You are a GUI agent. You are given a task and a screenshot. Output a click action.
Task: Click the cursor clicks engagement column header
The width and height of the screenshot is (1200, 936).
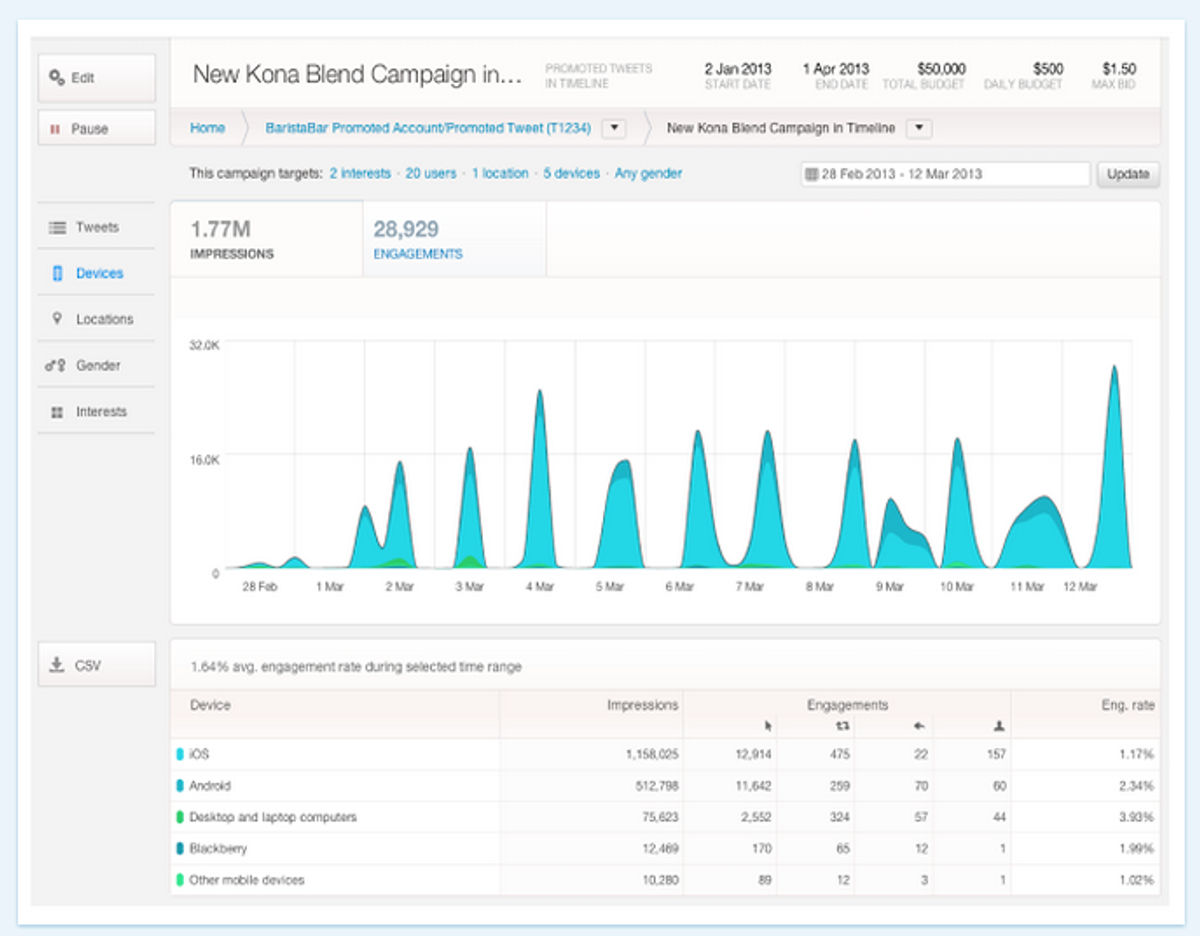point(768,725)
